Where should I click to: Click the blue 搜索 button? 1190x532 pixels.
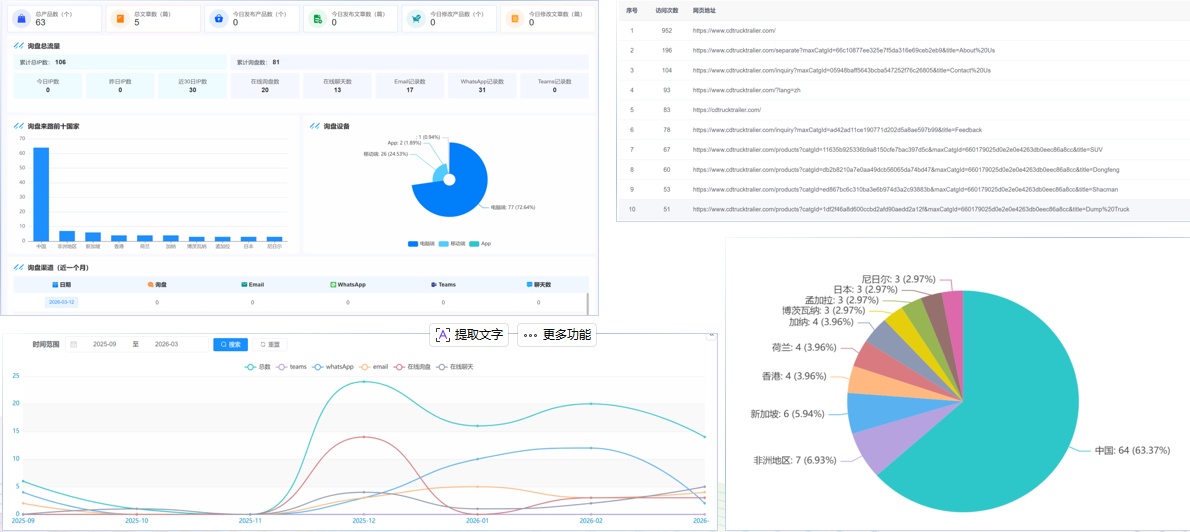[231, 345]
